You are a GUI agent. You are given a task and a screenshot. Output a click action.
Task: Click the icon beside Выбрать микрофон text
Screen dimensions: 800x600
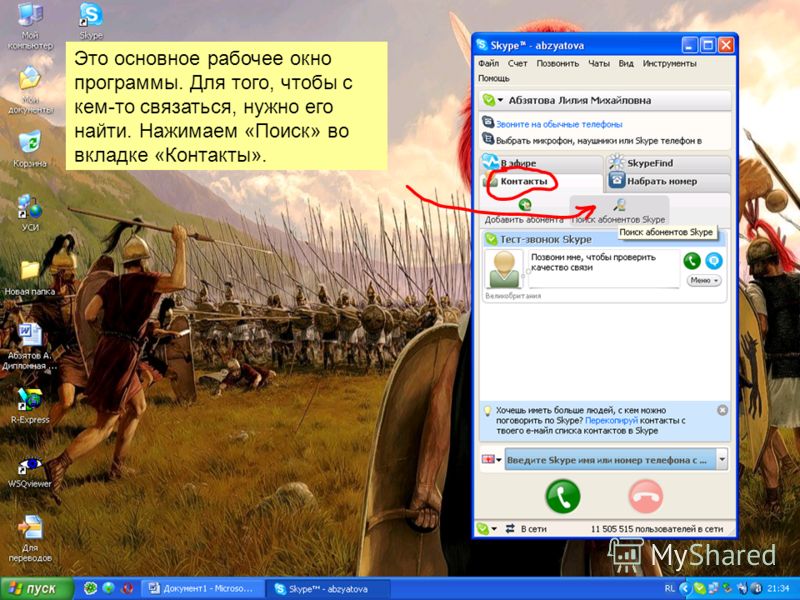(x=488, y=139)
